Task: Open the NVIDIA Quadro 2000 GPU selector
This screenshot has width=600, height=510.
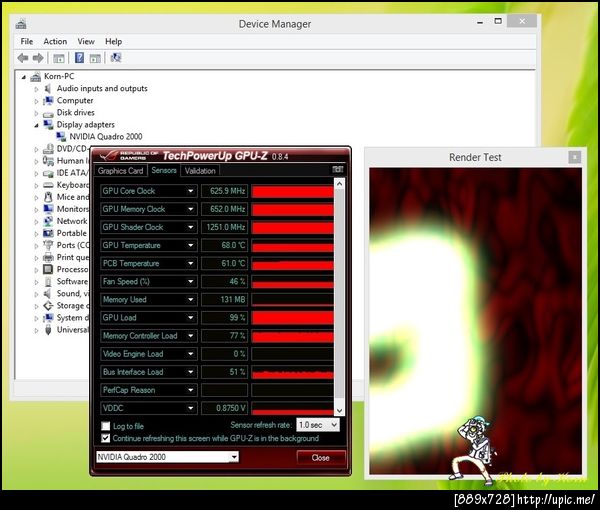Action: point(167,457)
